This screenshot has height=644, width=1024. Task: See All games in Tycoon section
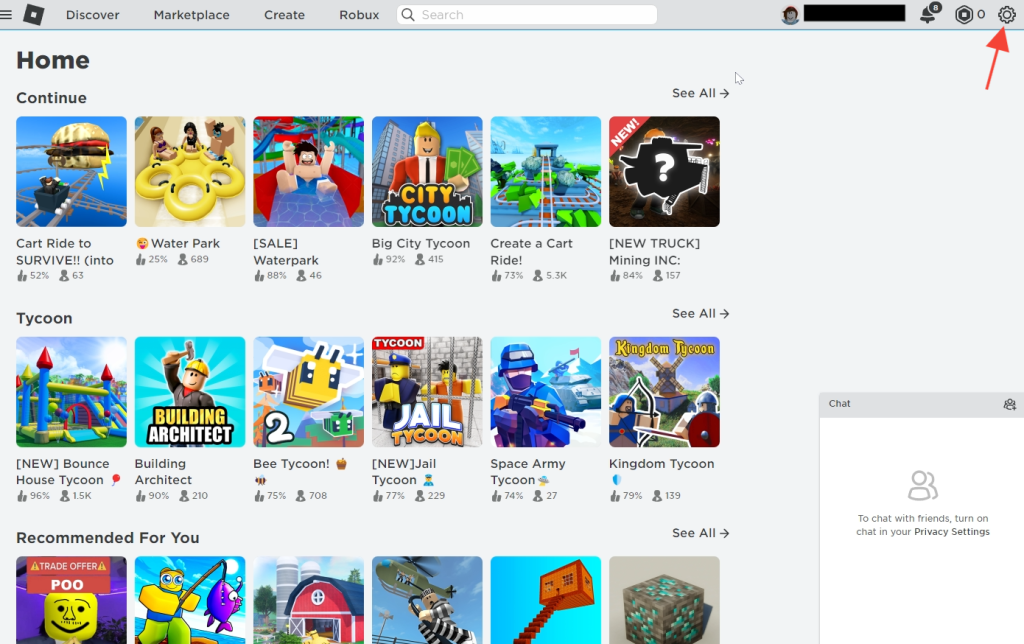[x=700, y=314]
